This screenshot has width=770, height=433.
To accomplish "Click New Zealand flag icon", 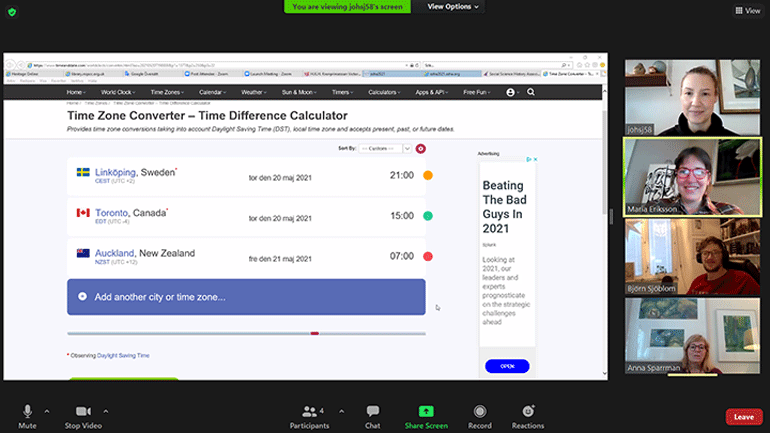I will [83, 253].
